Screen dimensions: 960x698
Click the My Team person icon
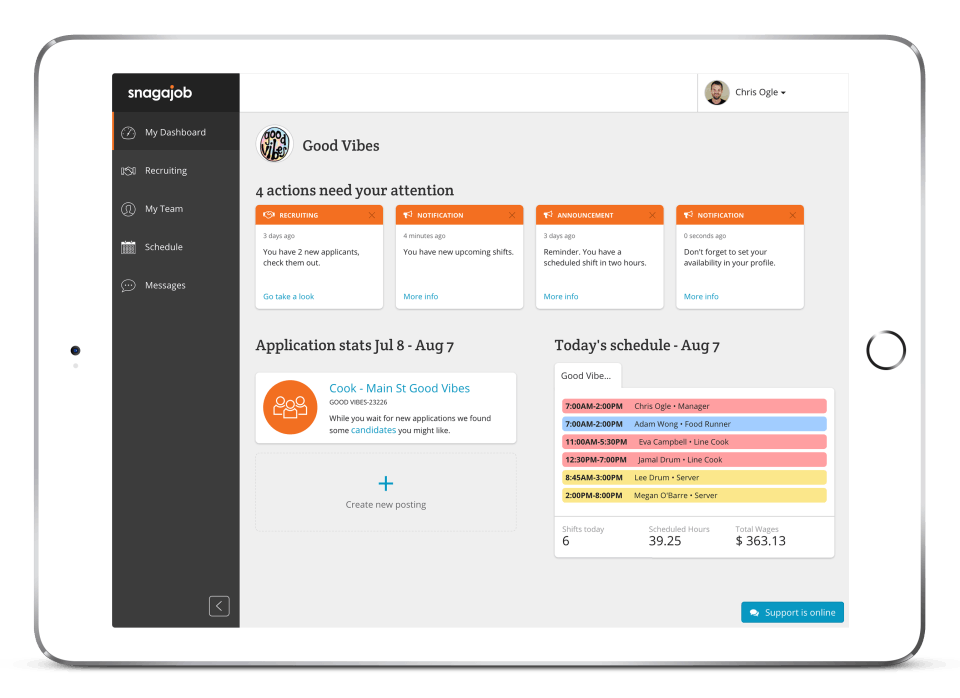[x=129, y=209]
